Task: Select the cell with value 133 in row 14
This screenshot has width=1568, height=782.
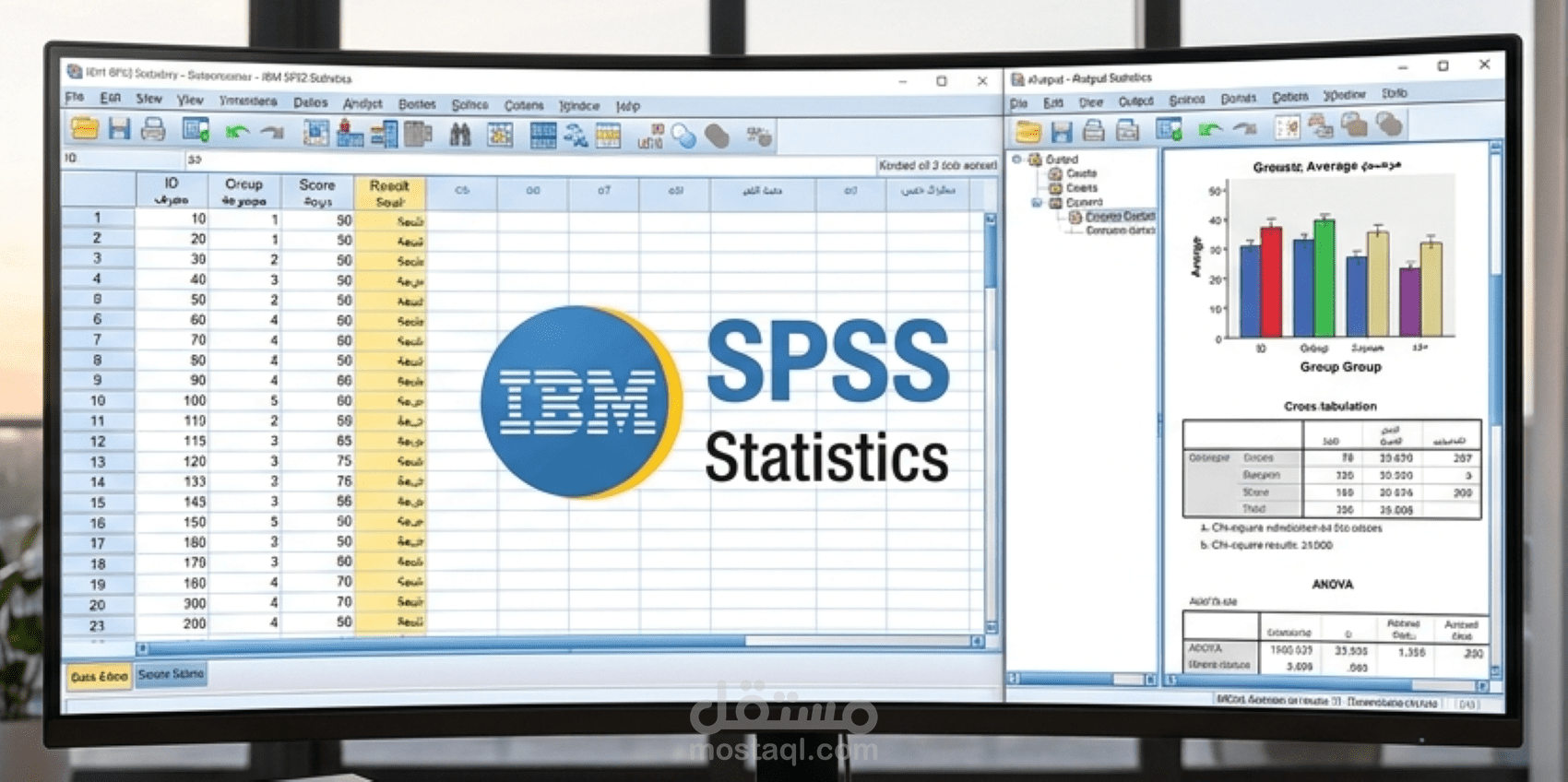Action: [x=172, y=481]
